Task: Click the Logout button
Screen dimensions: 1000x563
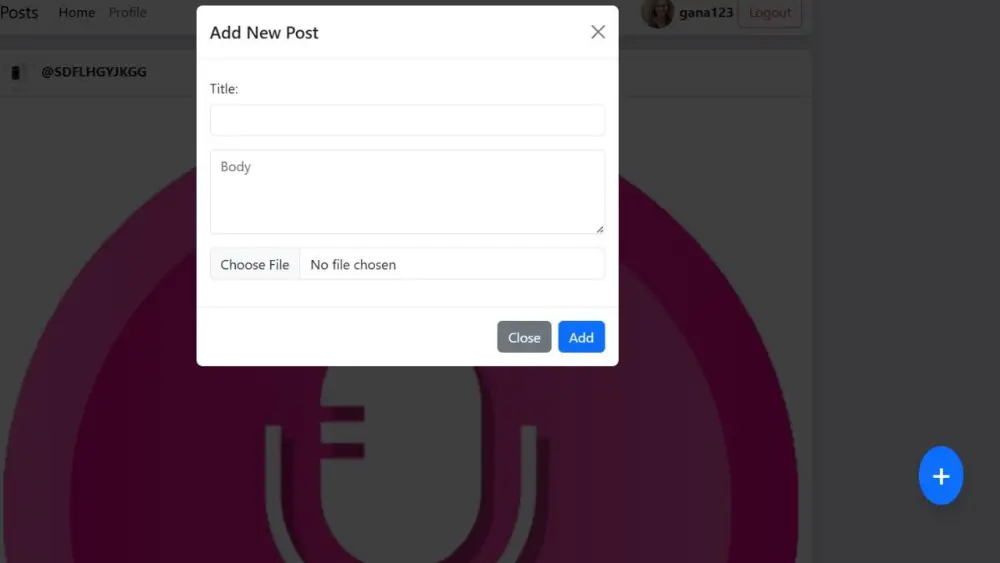Action: click(770, 13)
